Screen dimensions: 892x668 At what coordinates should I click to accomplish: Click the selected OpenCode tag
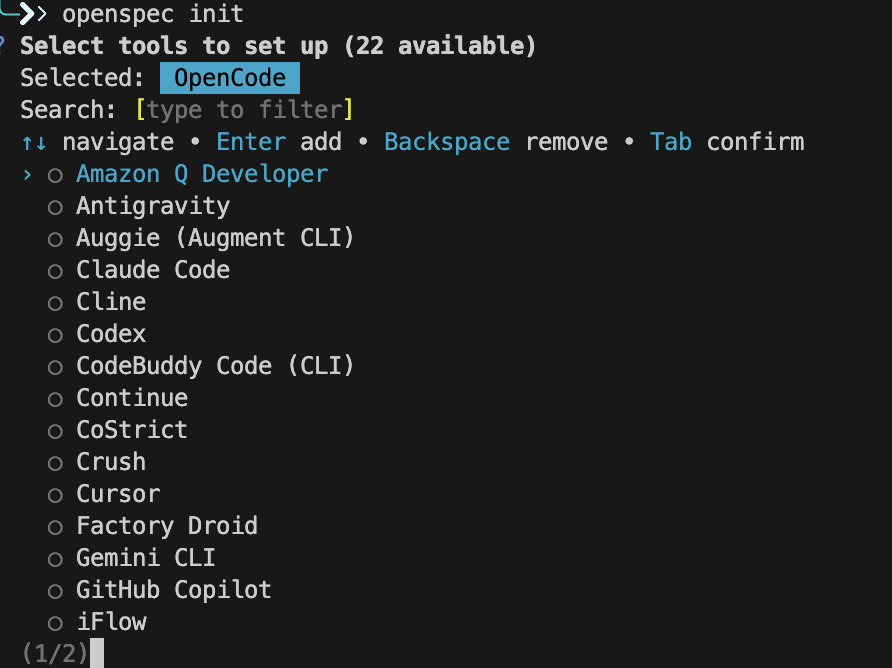[x=230, y=78]
